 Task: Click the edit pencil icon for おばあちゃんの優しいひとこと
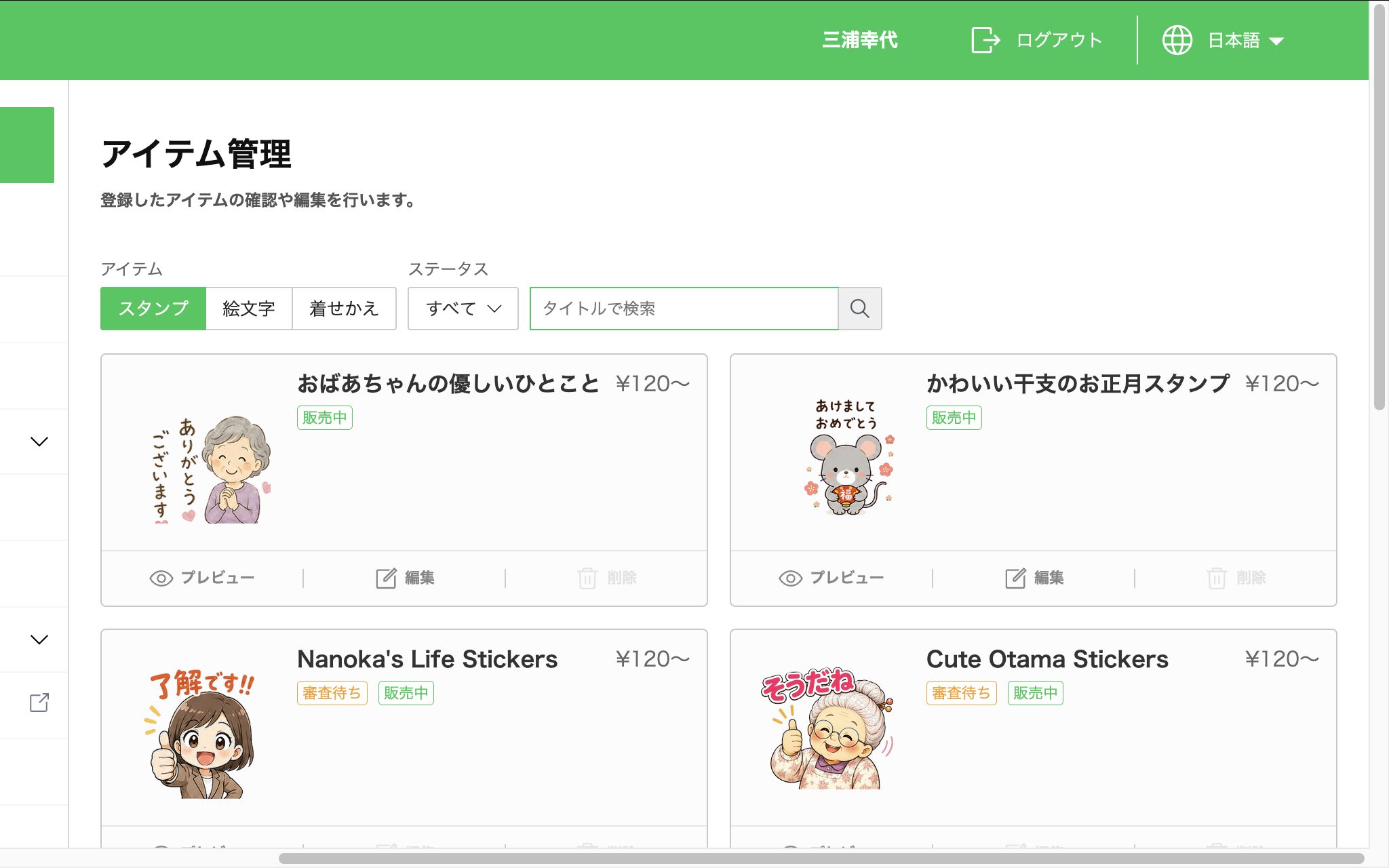tap(386, 578)
